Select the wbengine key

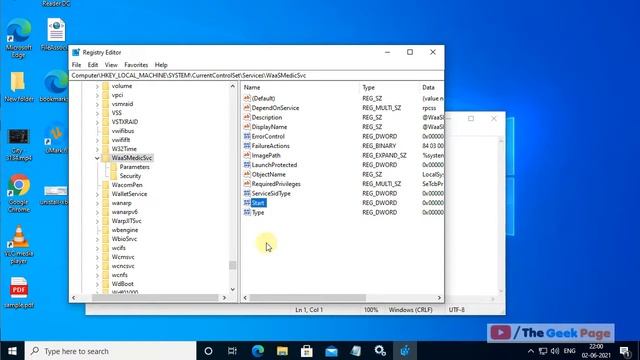[x=124, y=230]
